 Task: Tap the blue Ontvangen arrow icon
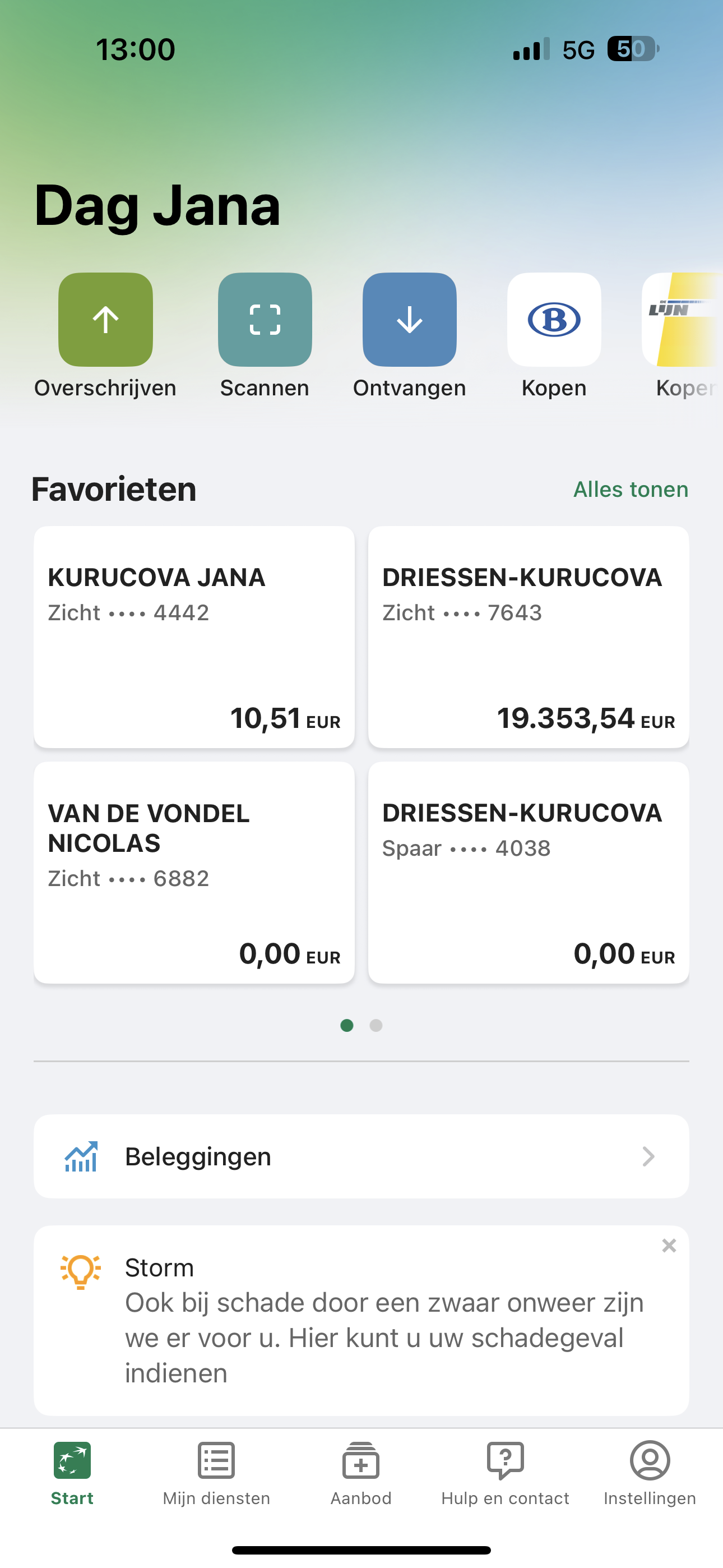pos(410,320)
